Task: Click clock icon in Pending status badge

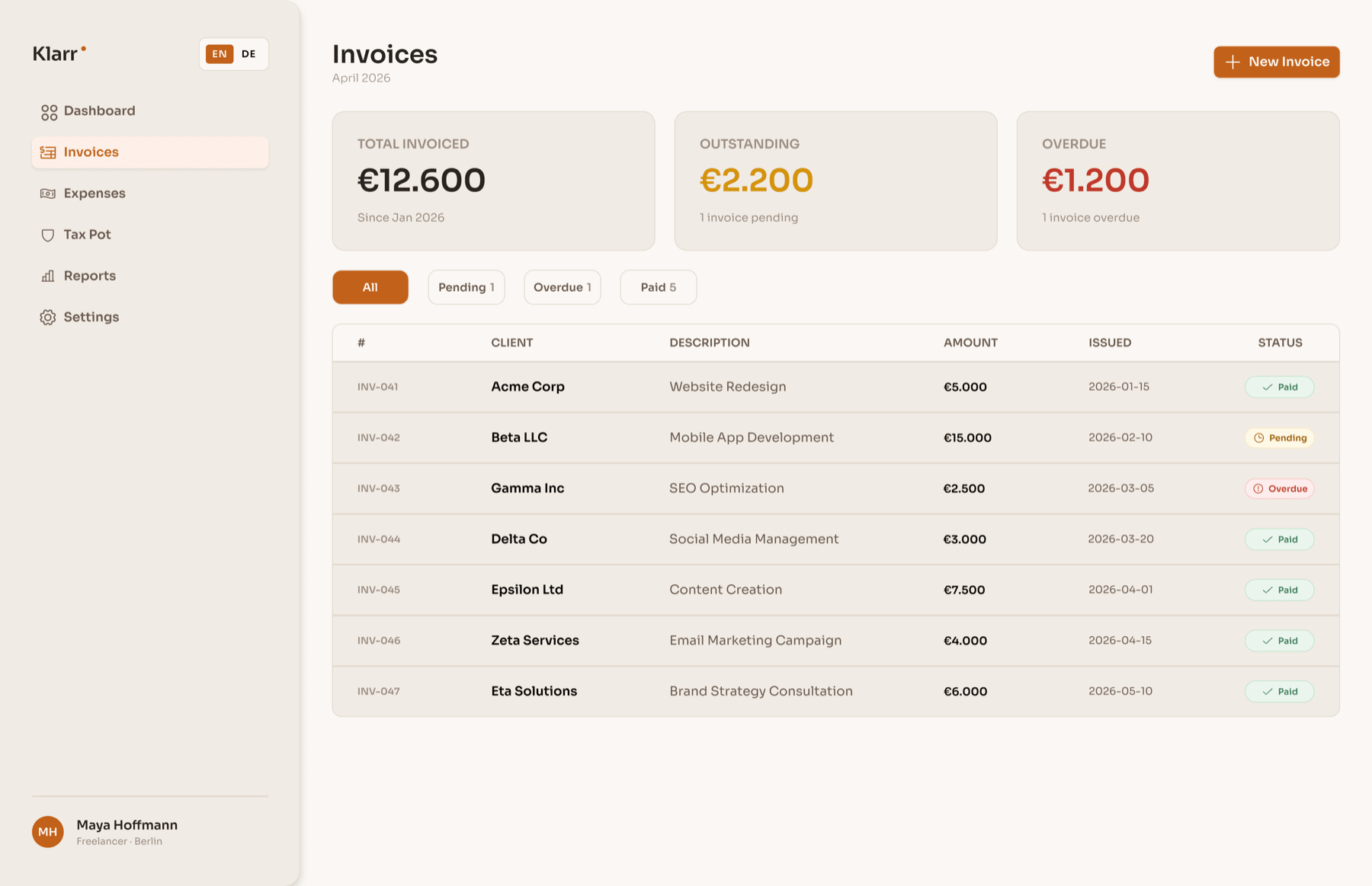Action: click(x=1259, y=438)
